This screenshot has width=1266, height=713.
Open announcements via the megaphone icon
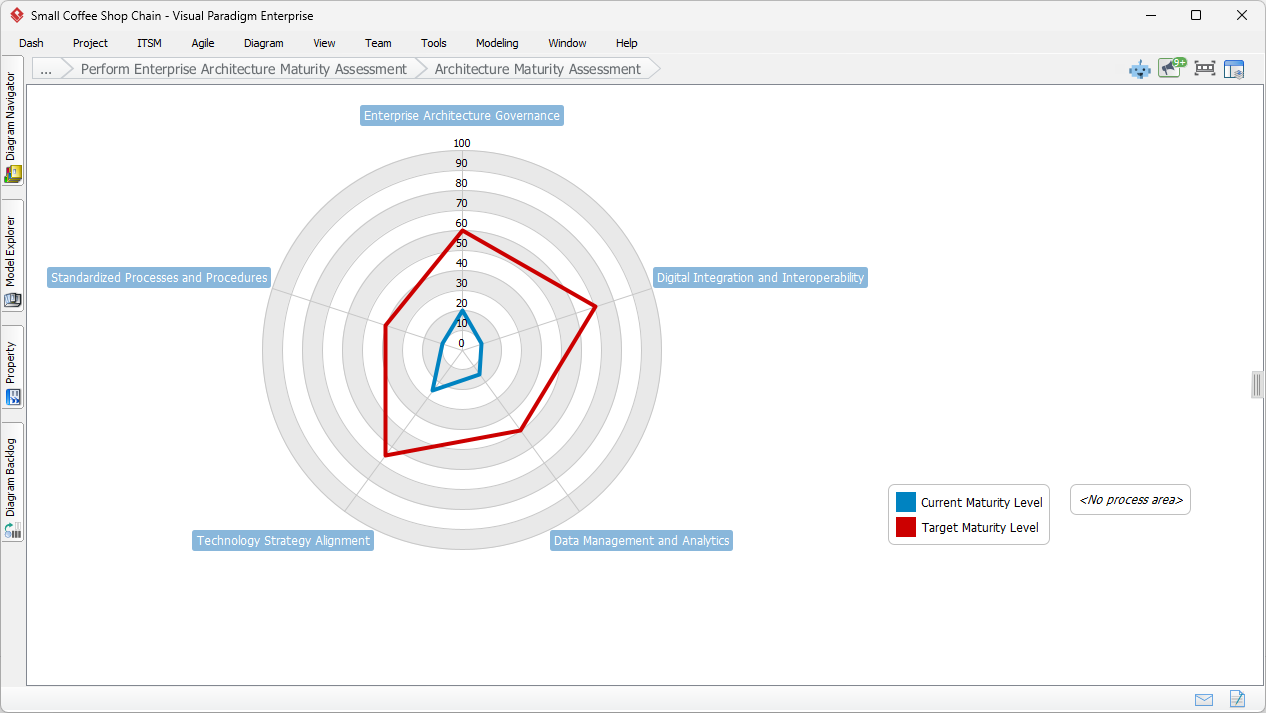click(1169, 68)
